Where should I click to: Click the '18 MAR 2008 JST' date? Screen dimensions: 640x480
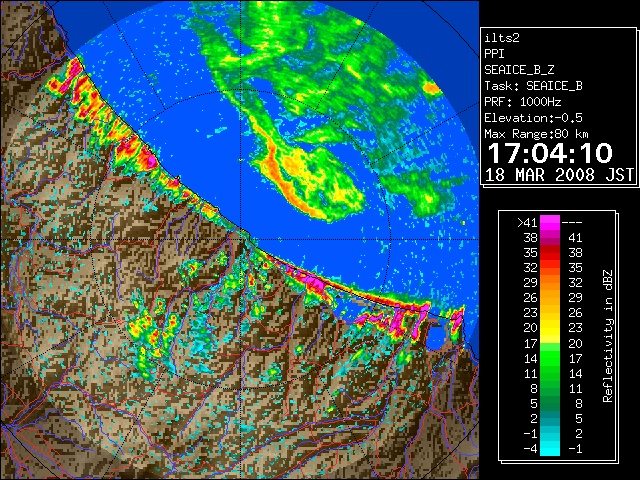[x=559, y=175]
